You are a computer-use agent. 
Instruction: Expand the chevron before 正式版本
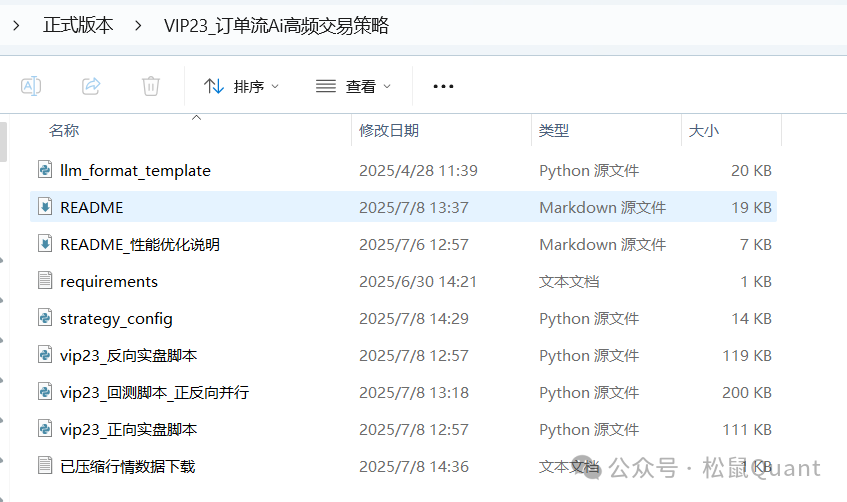pyautogui.click(x=16, y=25)
